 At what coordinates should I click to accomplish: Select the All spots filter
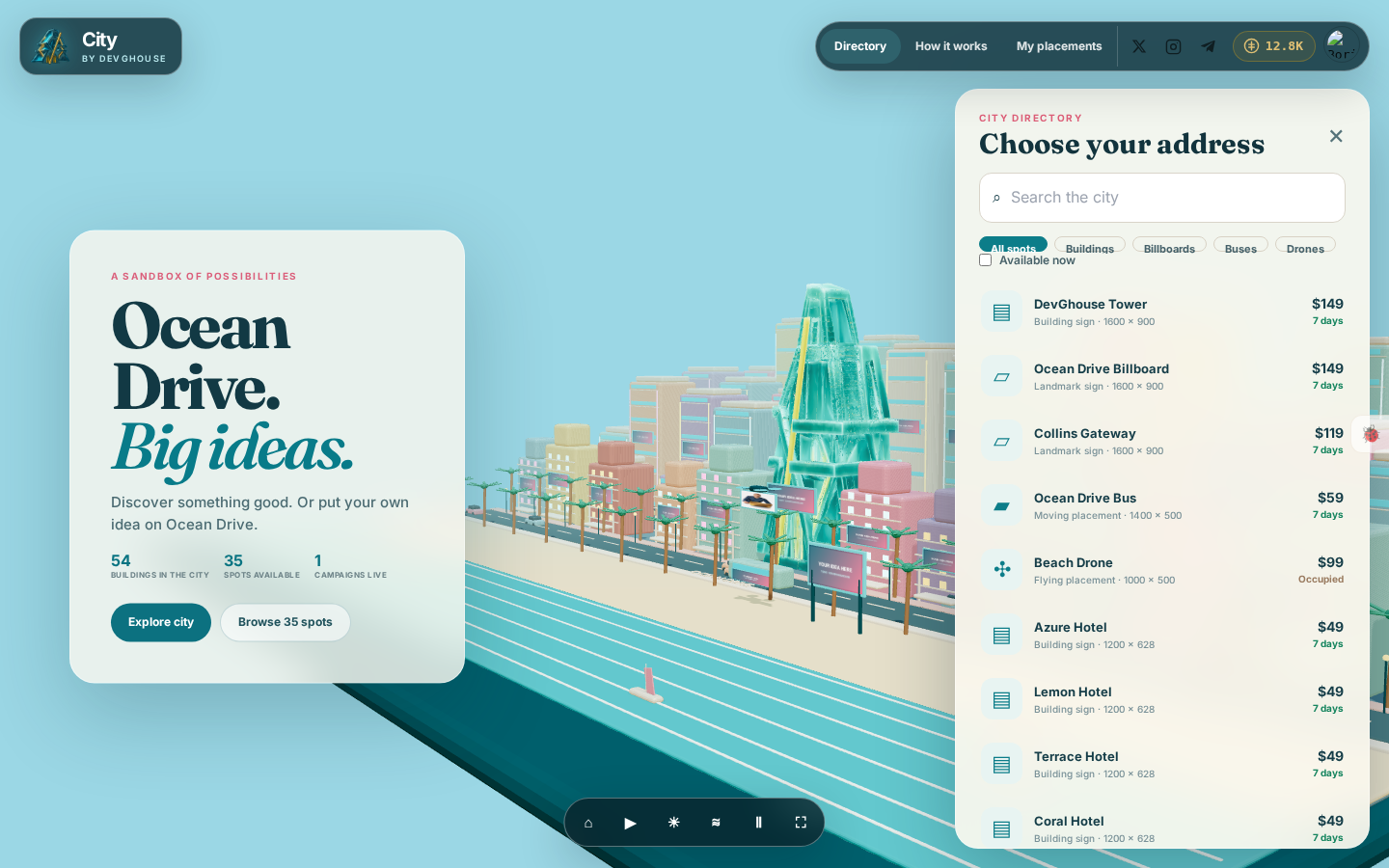coord(1013,245)
